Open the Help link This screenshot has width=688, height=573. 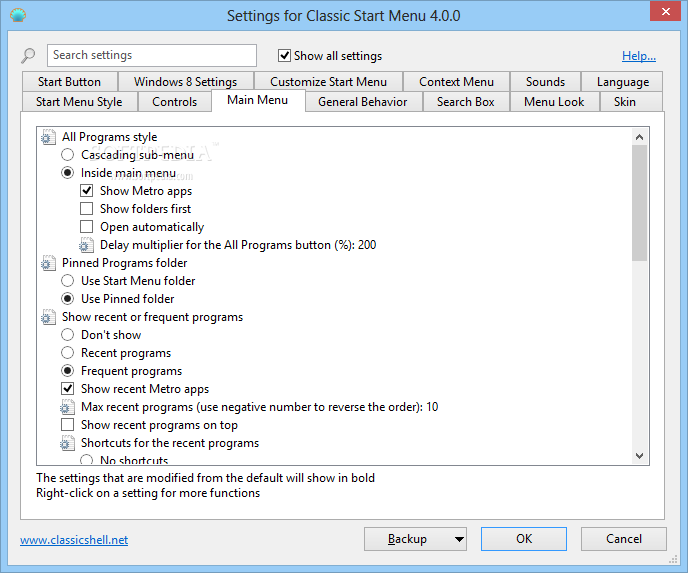tap(639, 56)
